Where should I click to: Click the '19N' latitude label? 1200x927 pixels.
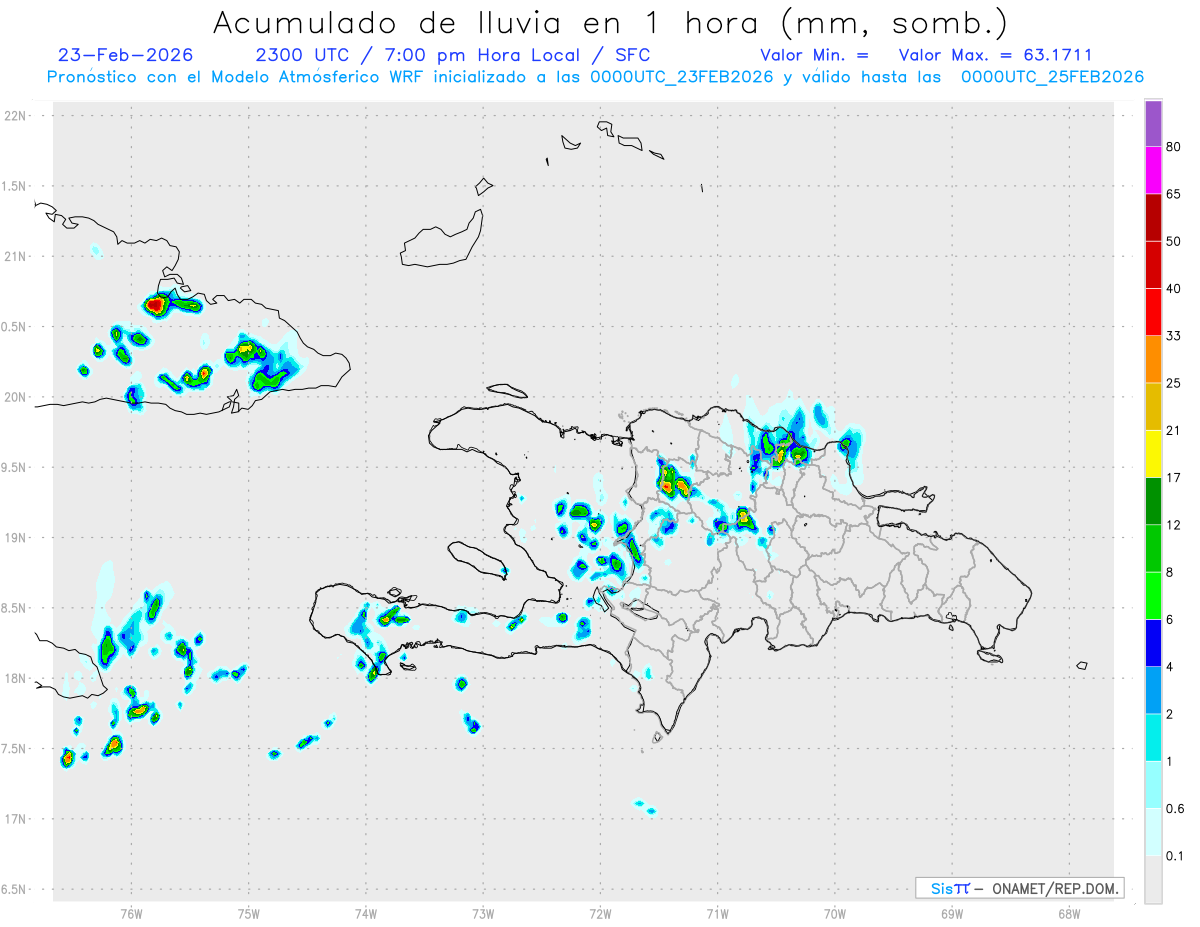[x=15, y=538]
